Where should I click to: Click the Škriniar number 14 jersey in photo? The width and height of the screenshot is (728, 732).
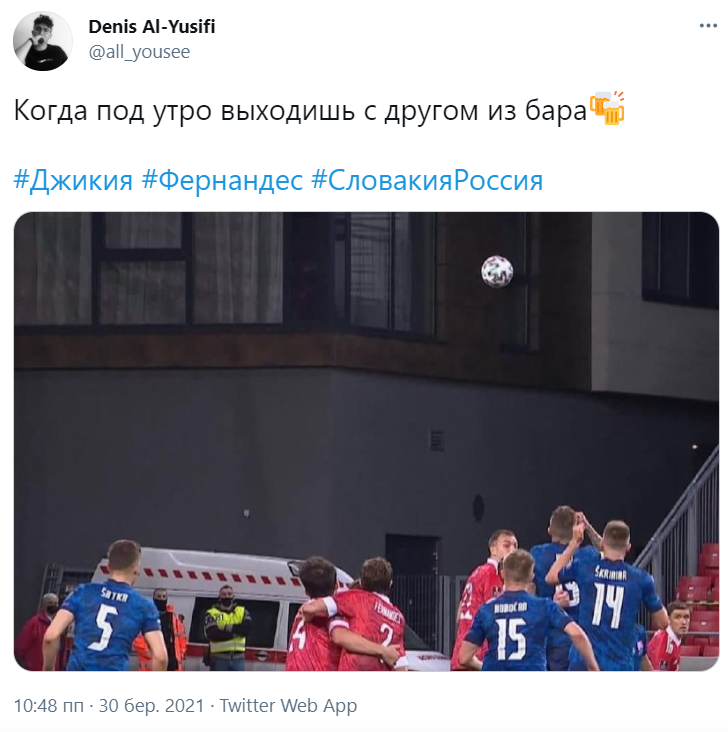pos(609,609)
